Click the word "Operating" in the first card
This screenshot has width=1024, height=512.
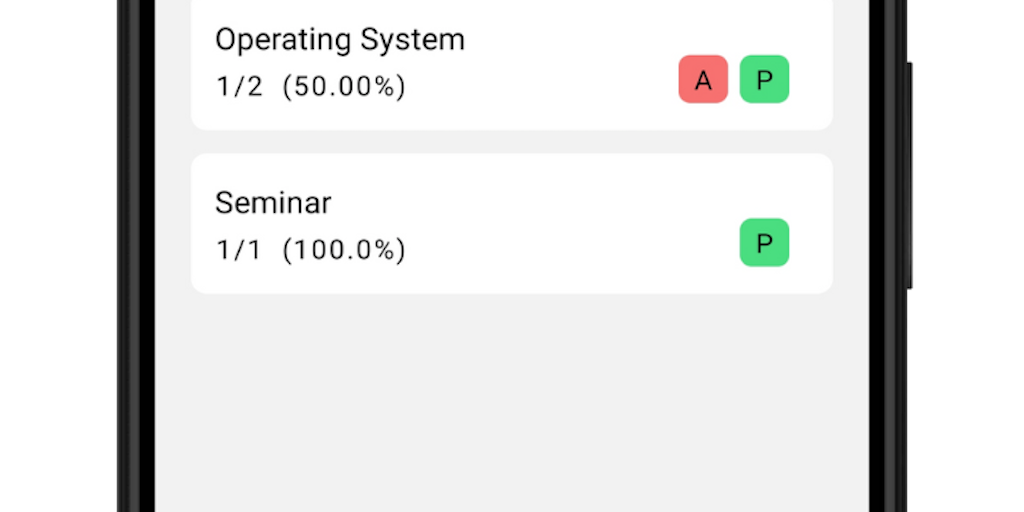pos(283,40)
